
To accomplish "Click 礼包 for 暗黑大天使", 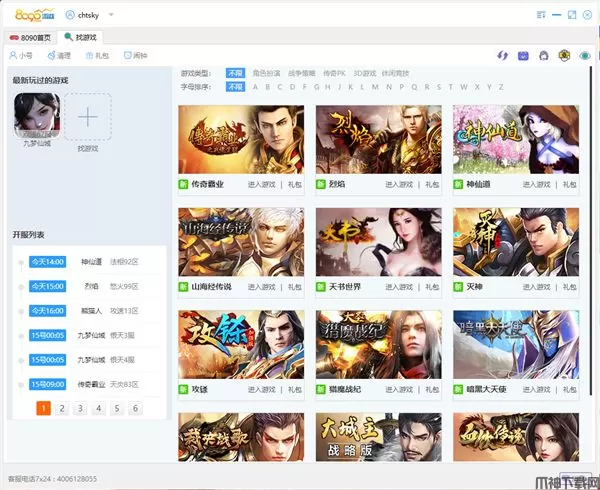I will click(x=569, y=389).
